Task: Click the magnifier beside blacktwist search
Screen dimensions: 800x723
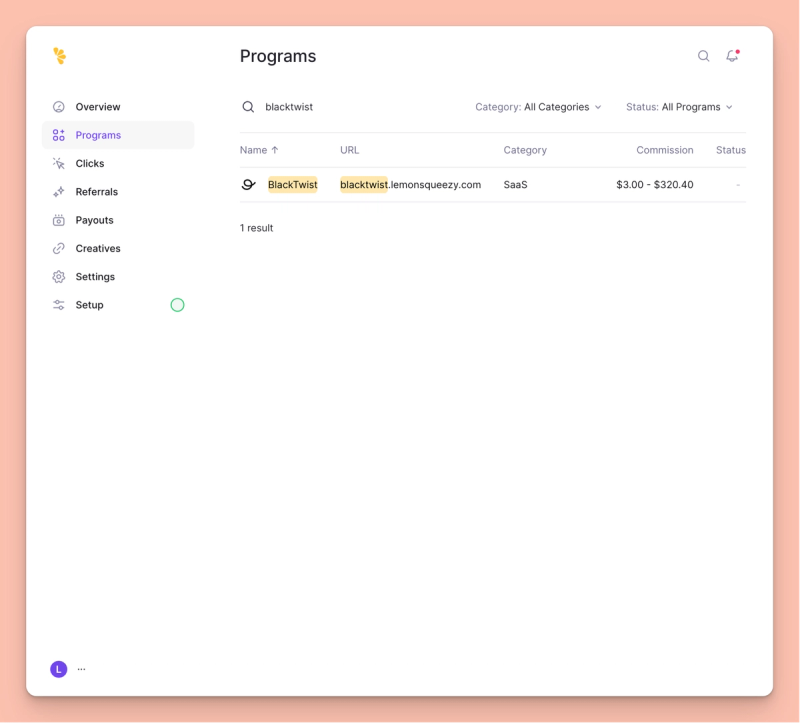Action: (x=248, y=107)
